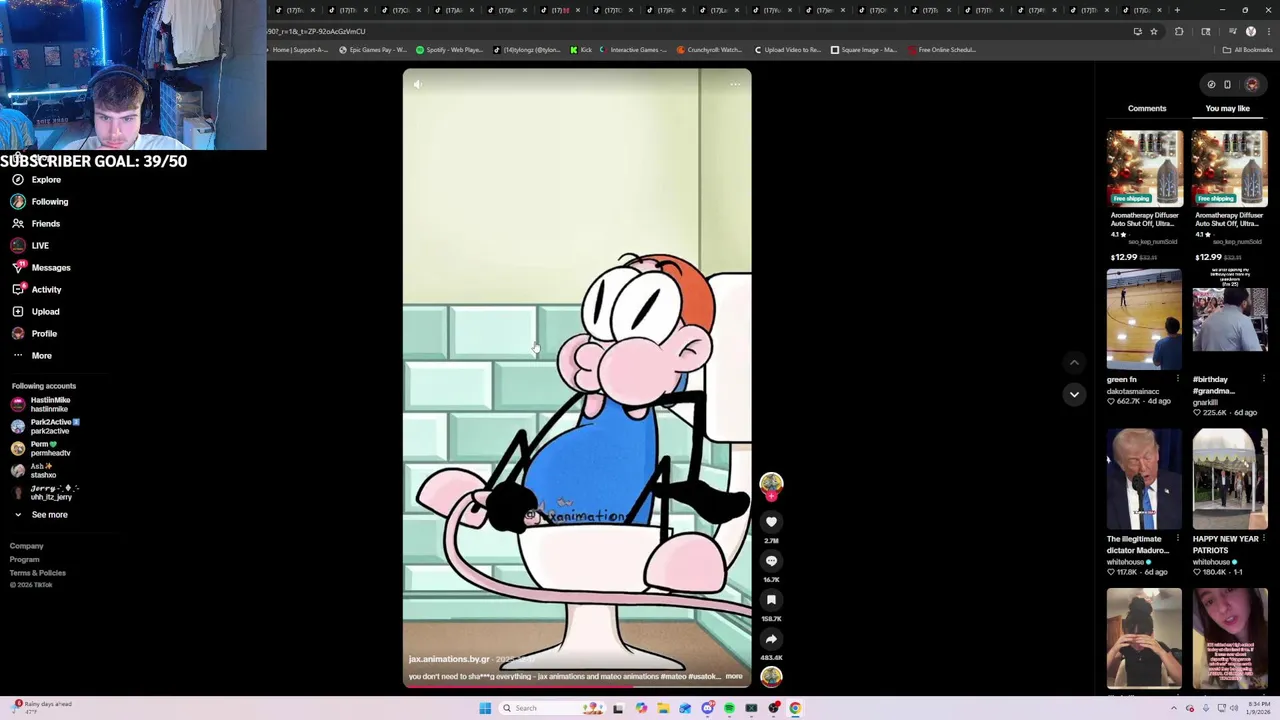This screenshot has width=1280, height=720.
Task: Open All Bookmarks folder
Action: [x=1248, y=50]
